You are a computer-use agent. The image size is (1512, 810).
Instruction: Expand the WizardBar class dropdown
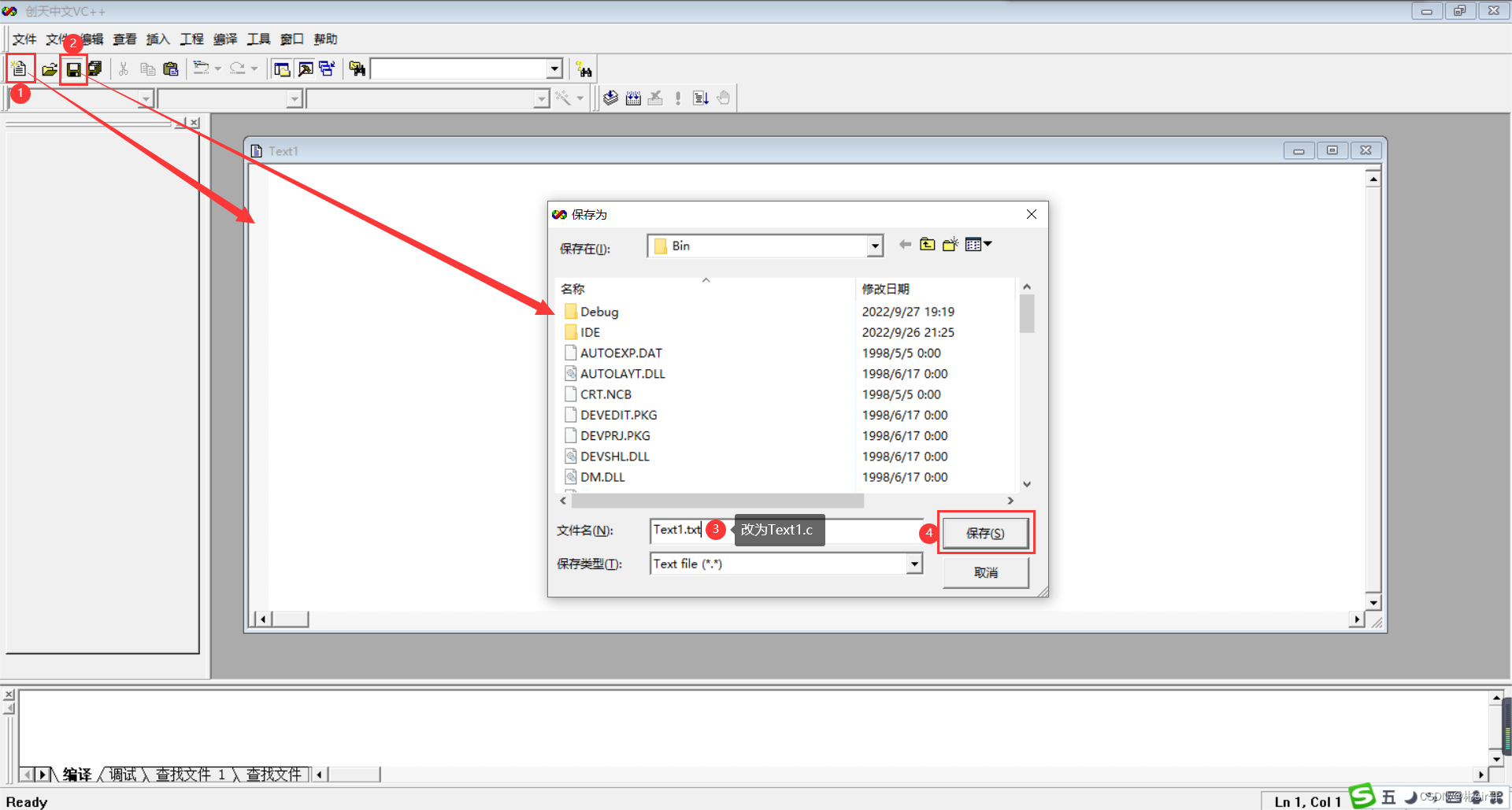pyautogui.click(x=146, y=98)
